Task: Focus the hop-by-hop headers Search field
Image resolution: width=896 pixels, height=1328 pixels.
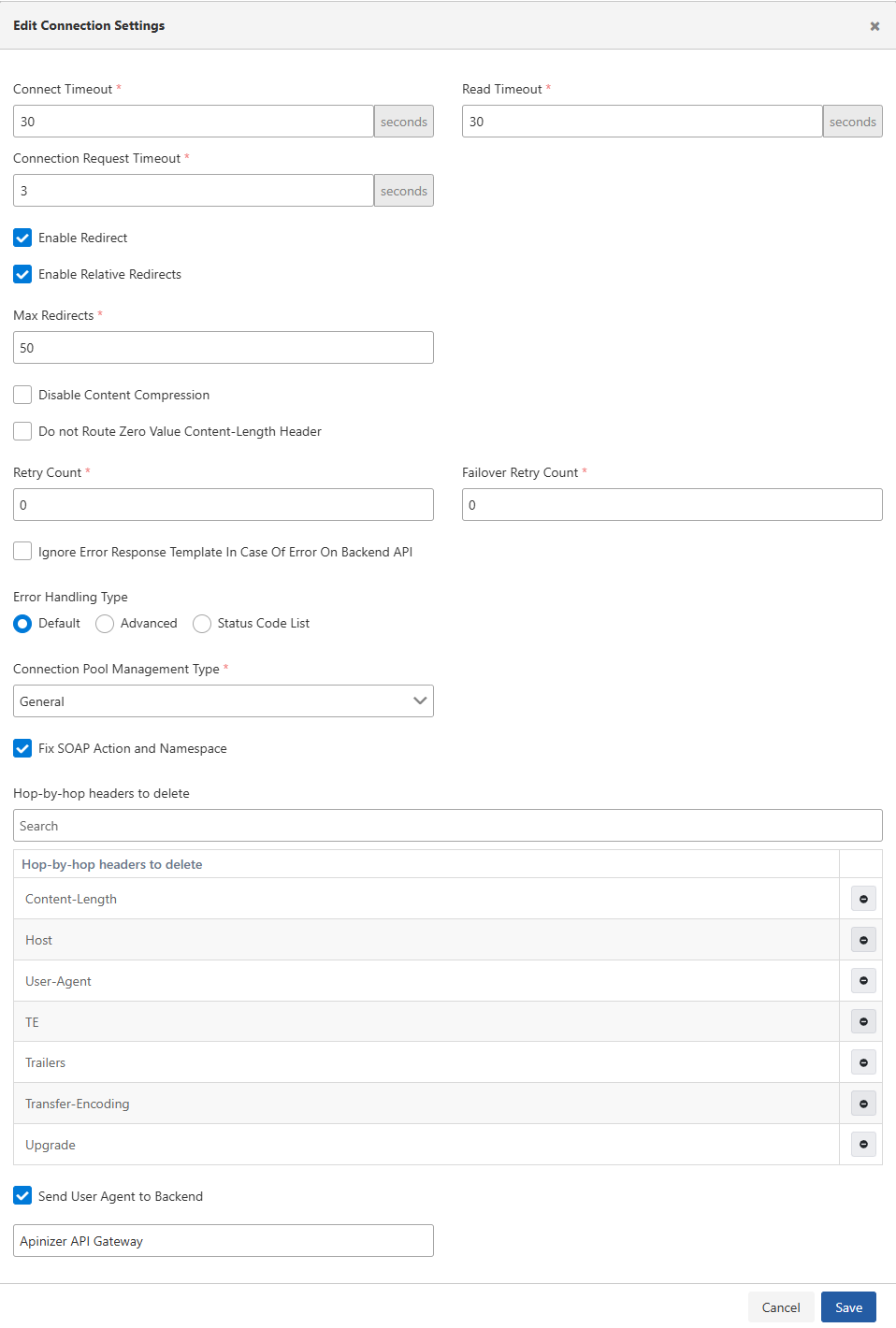Action: pos(448,826)
